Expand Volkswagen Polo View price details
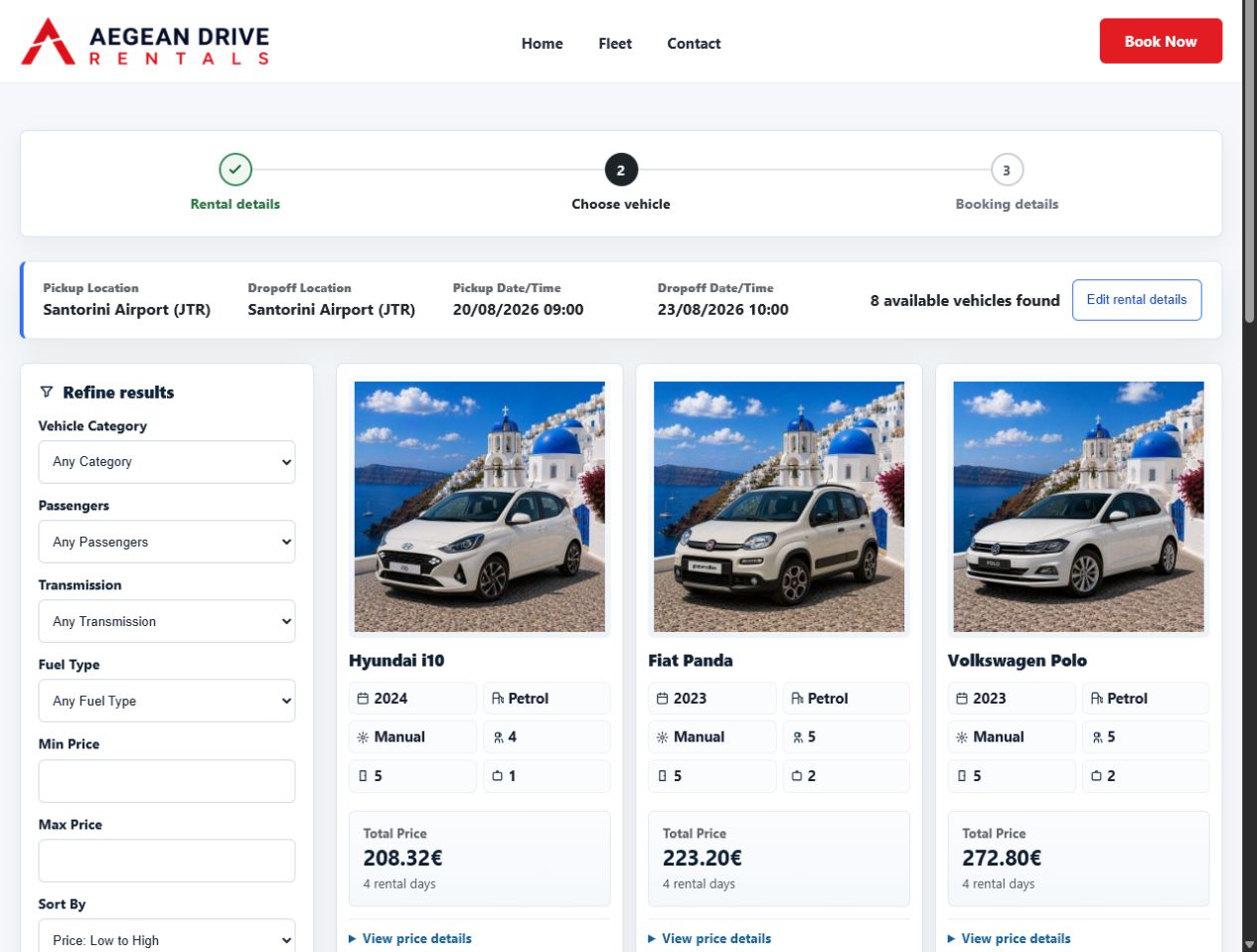The width and height of the screenshot is (1257, 952). 1010,938
